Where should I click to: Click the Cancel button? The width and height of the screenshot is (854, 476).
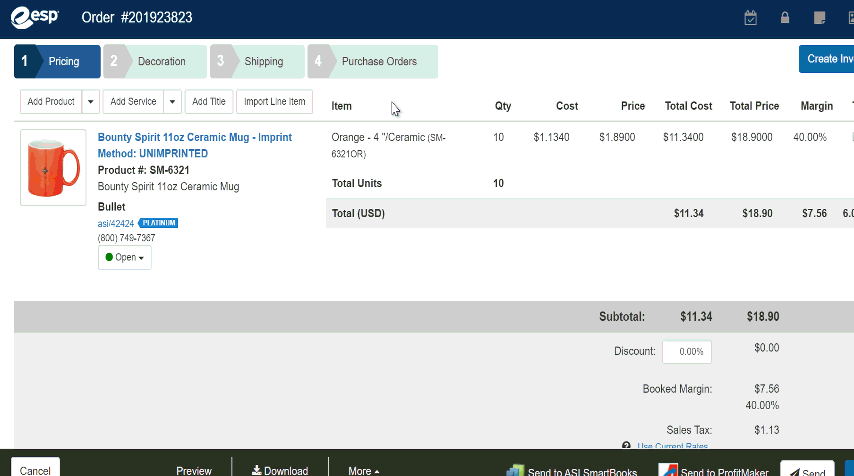coord(35,469)
